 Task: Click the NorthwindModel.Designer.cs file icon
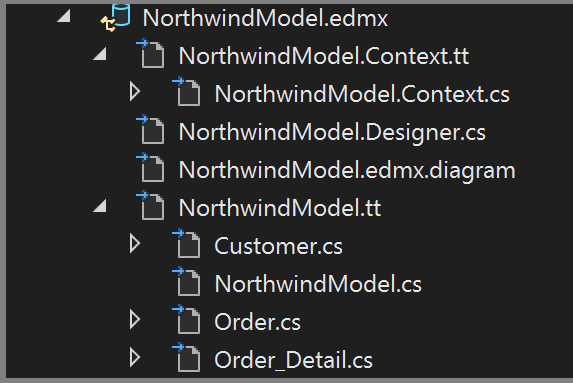click(x=150, y=130)
